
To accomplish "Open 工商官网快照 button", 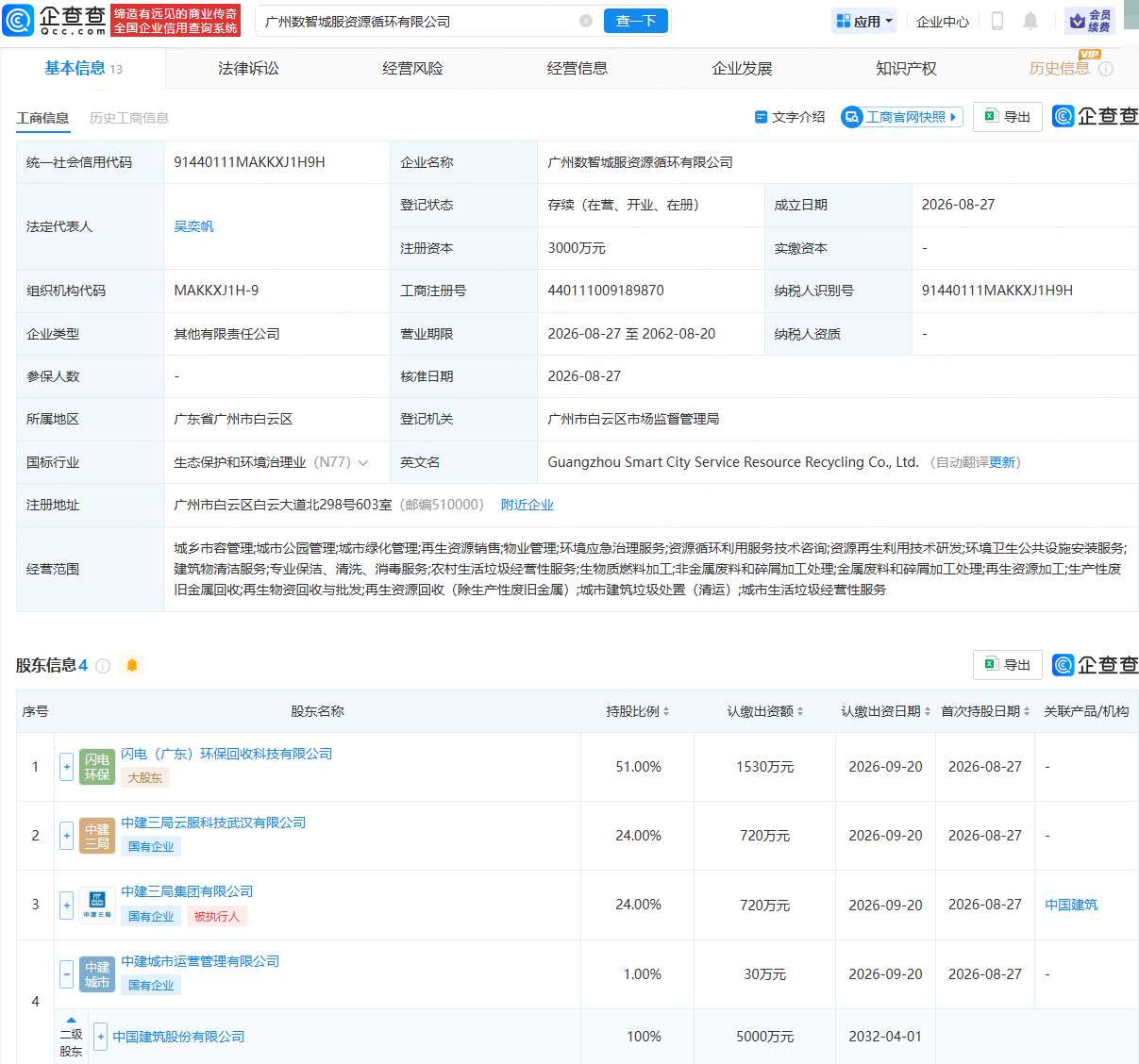I will click(901, 117).
